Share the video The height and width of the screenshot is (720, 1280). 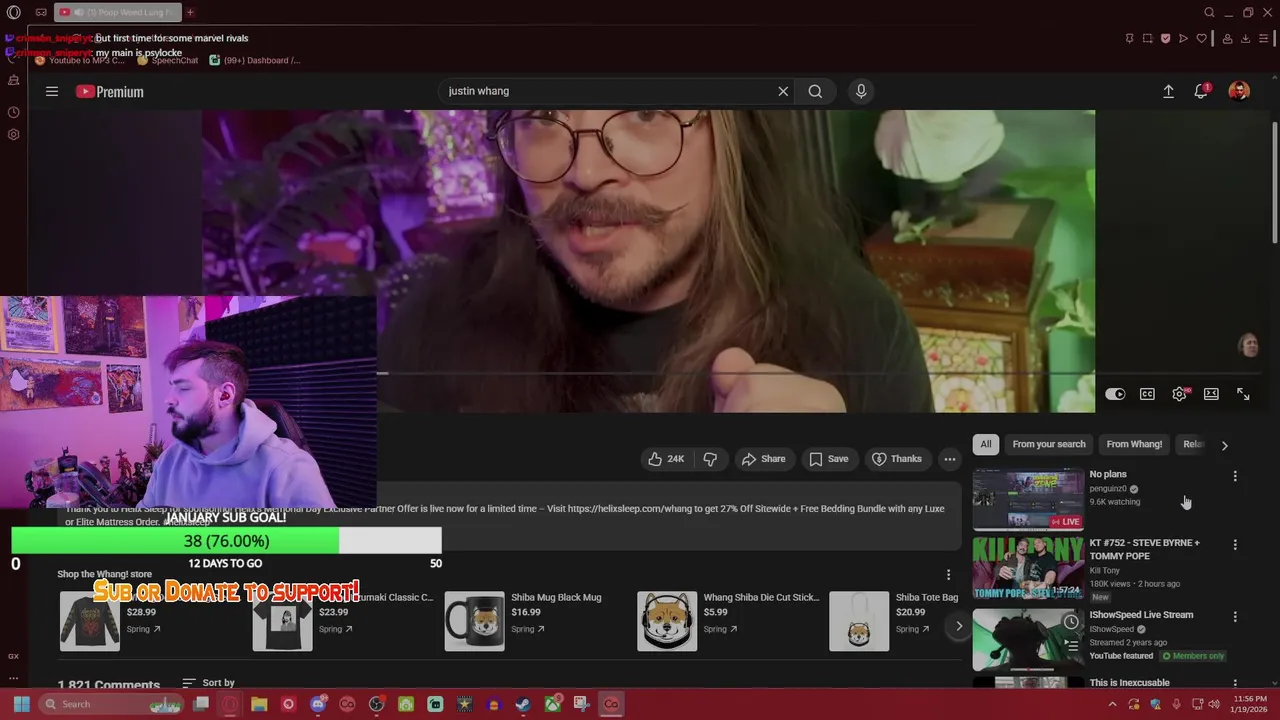pyautogui.click(x=763, y=459)
